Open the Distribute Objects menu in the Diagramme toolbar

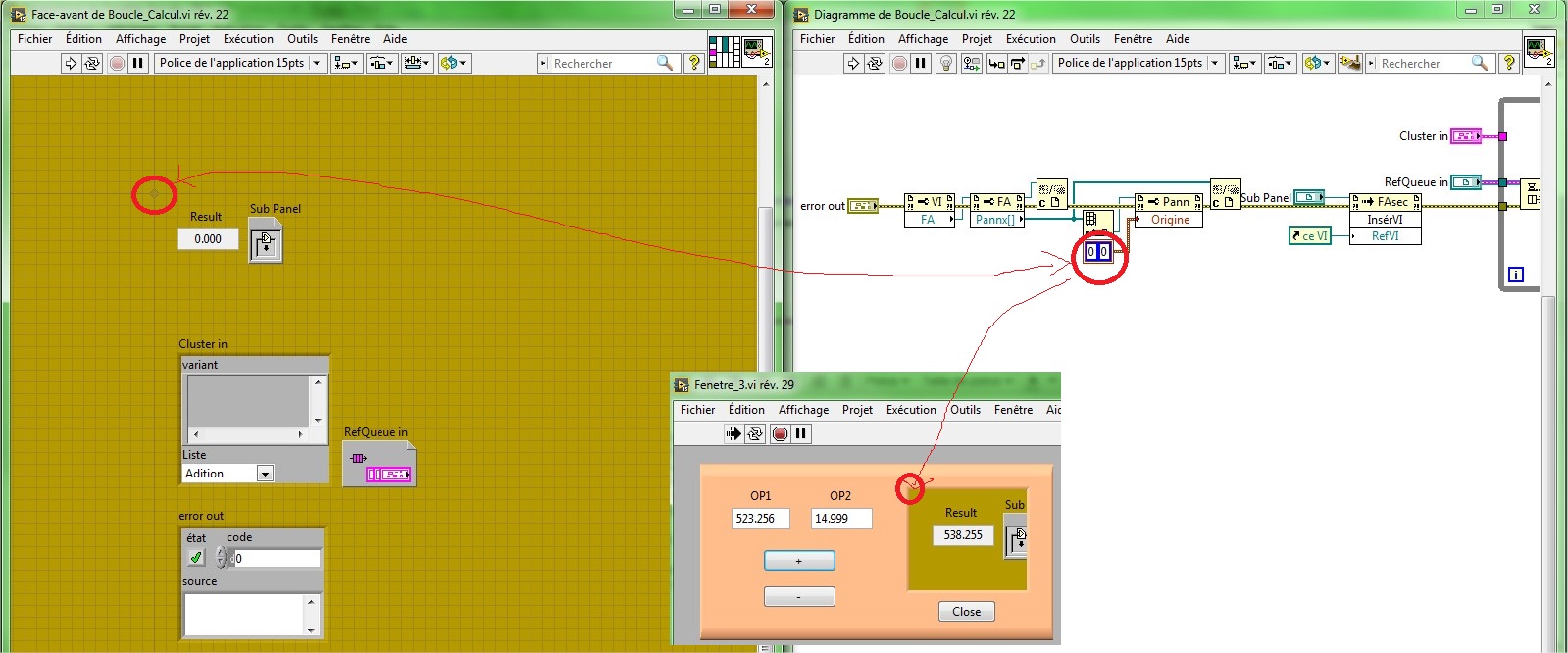[1280, 63]
